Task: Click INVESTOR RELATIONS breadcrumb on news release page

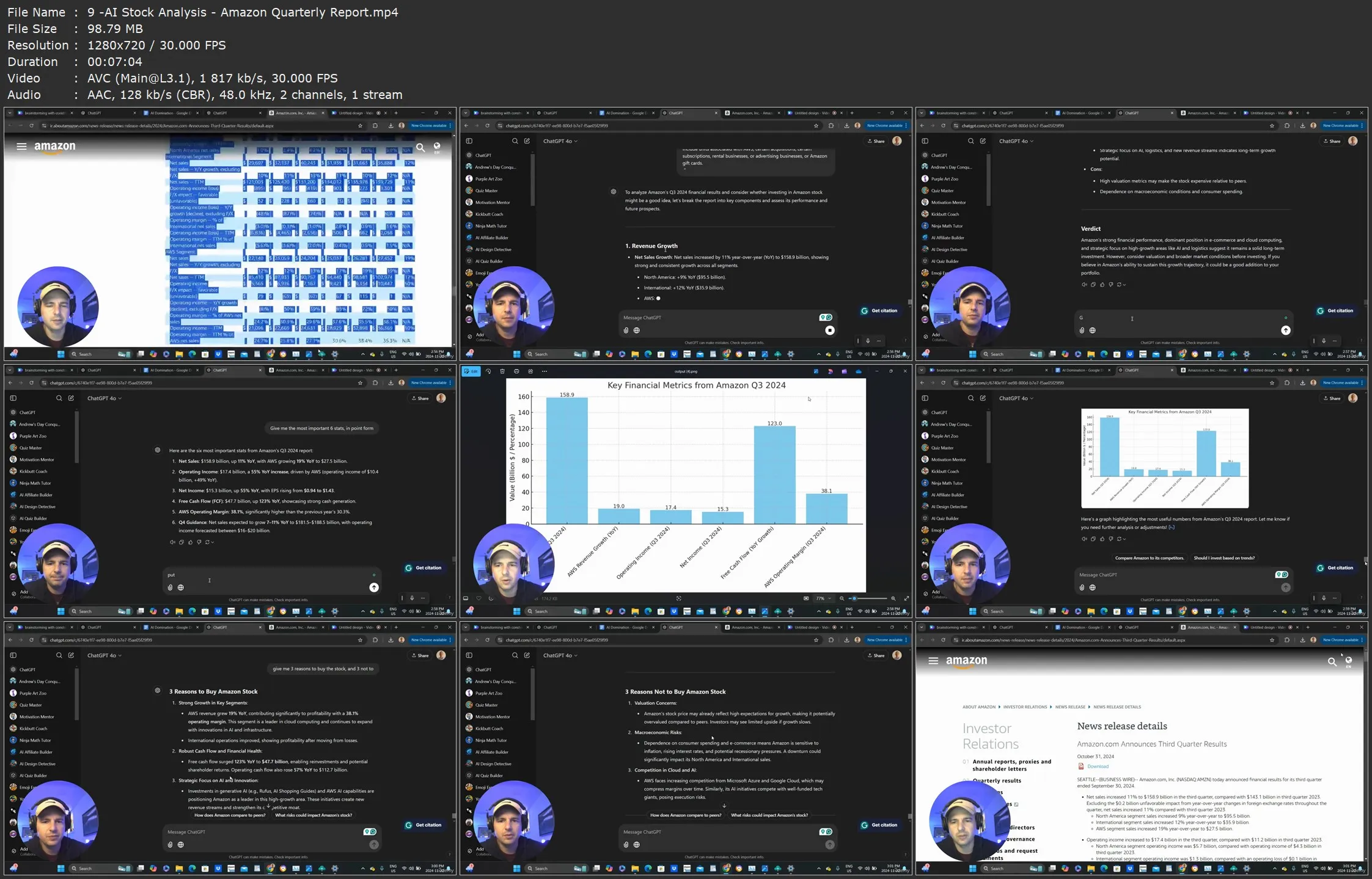Action: [1025, 707]
